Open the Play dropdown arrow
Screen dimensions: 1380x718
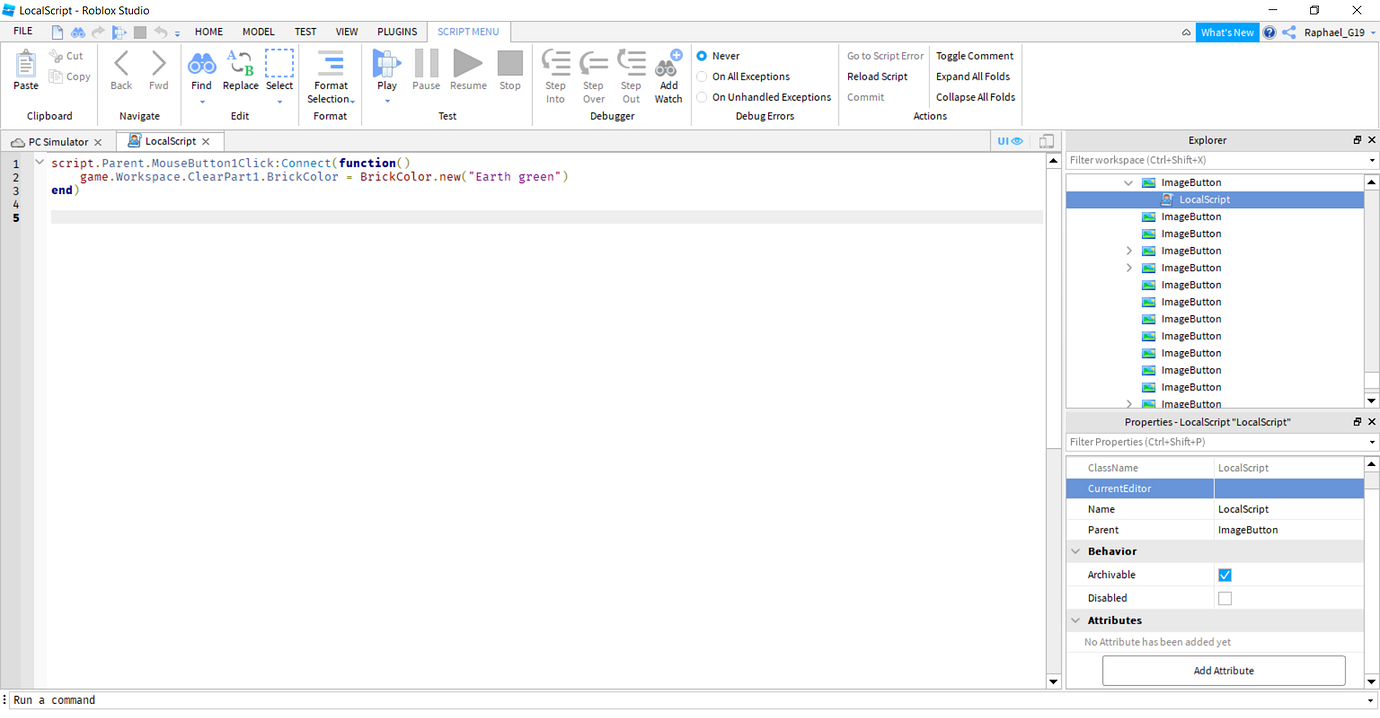point(387,101)
